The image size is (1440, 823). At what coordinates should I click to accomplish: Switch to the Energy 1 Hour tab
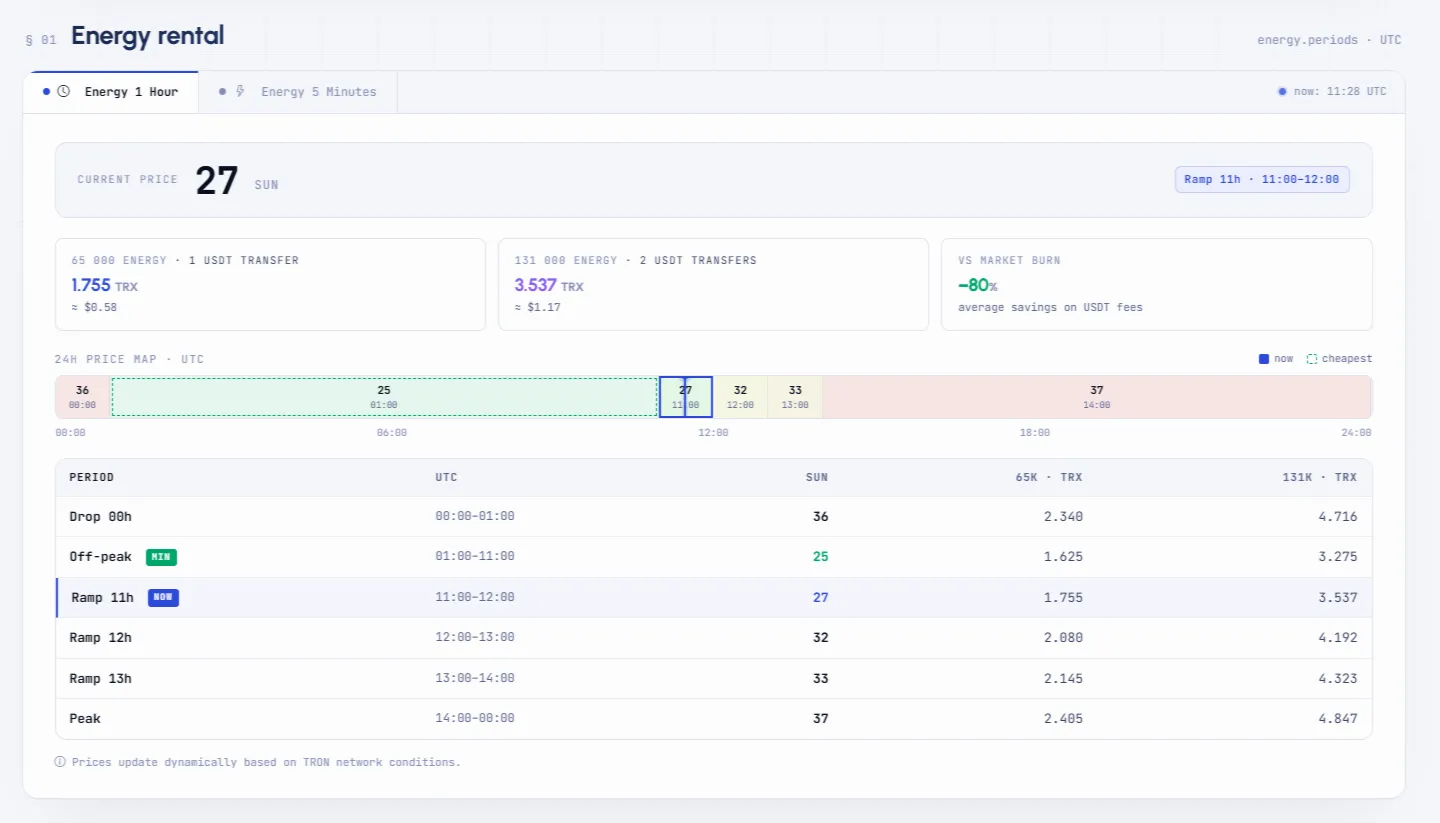tap(111, 92)
